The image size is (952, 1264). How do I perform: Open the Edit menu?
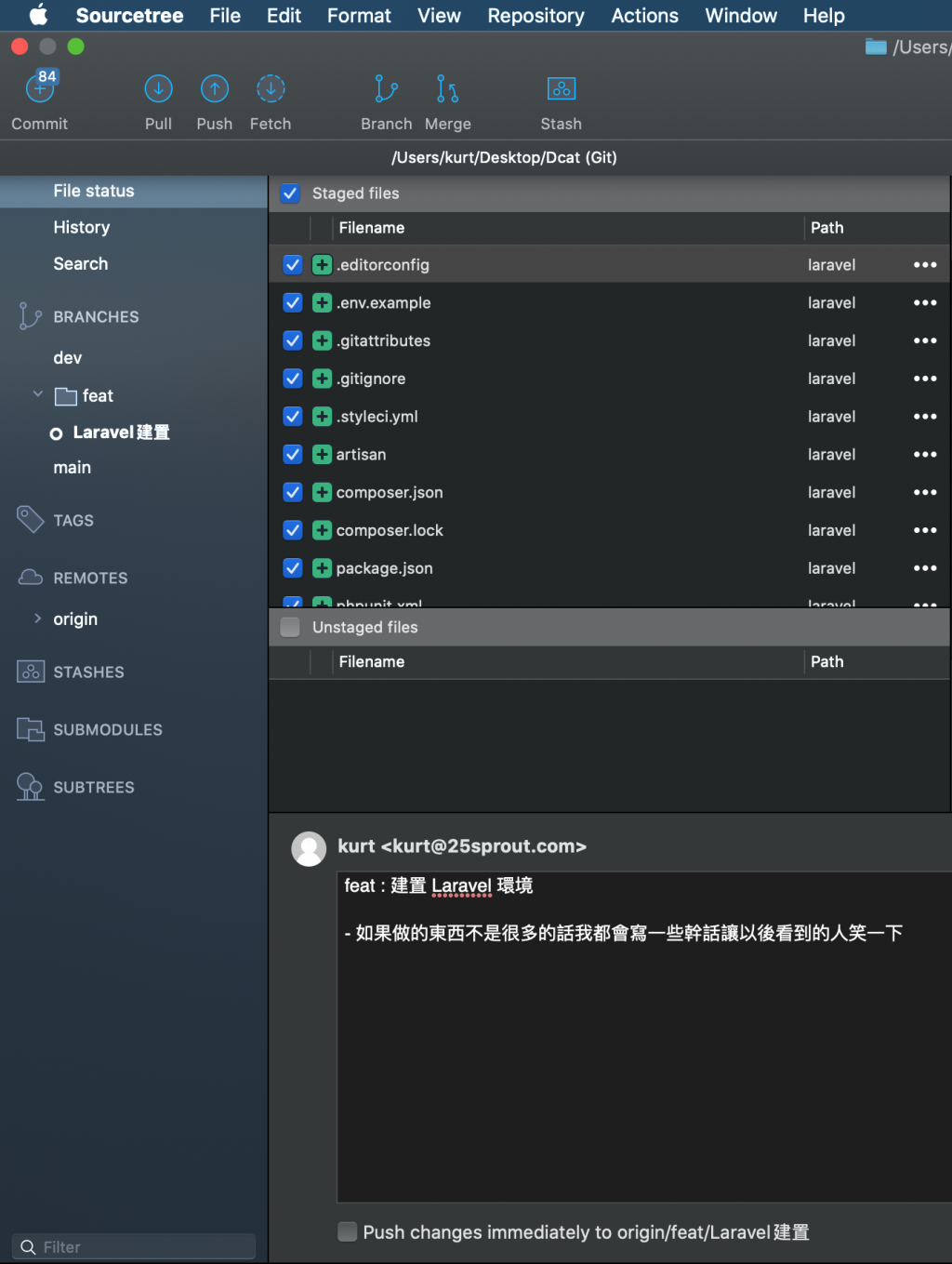(x=284, y=16)
